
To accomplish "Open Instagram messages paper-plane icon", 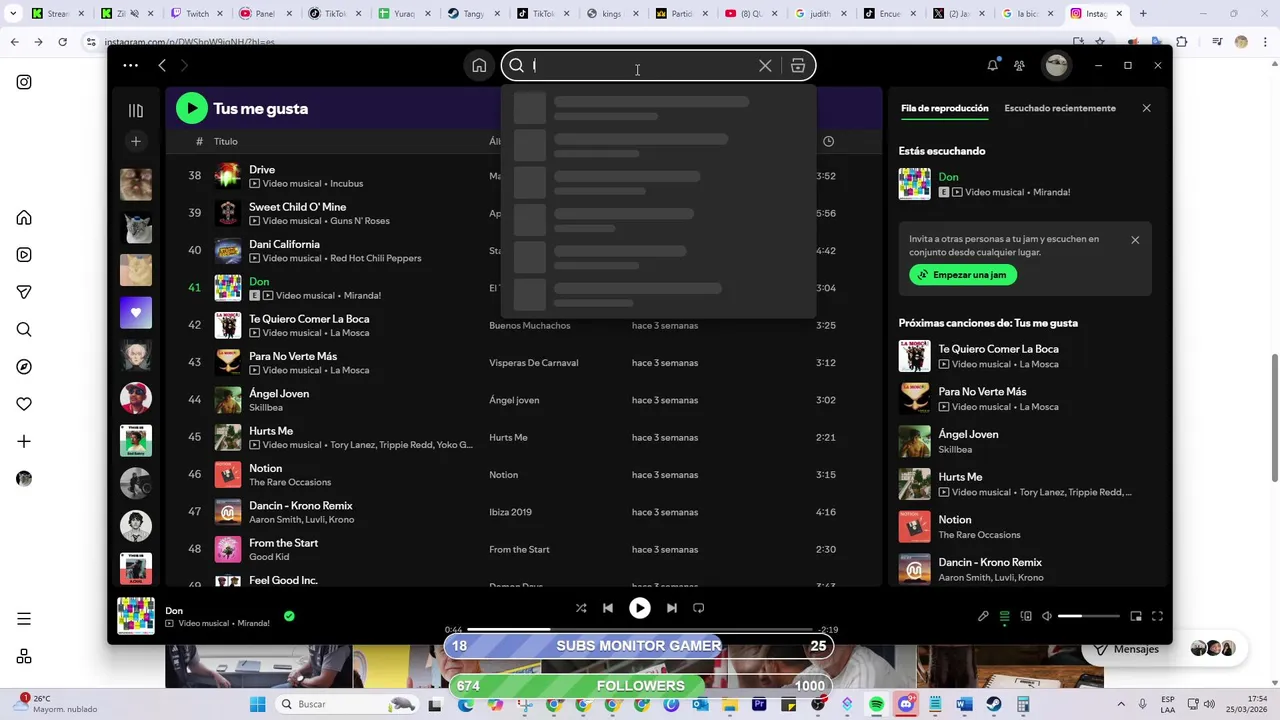I will 24,292.
